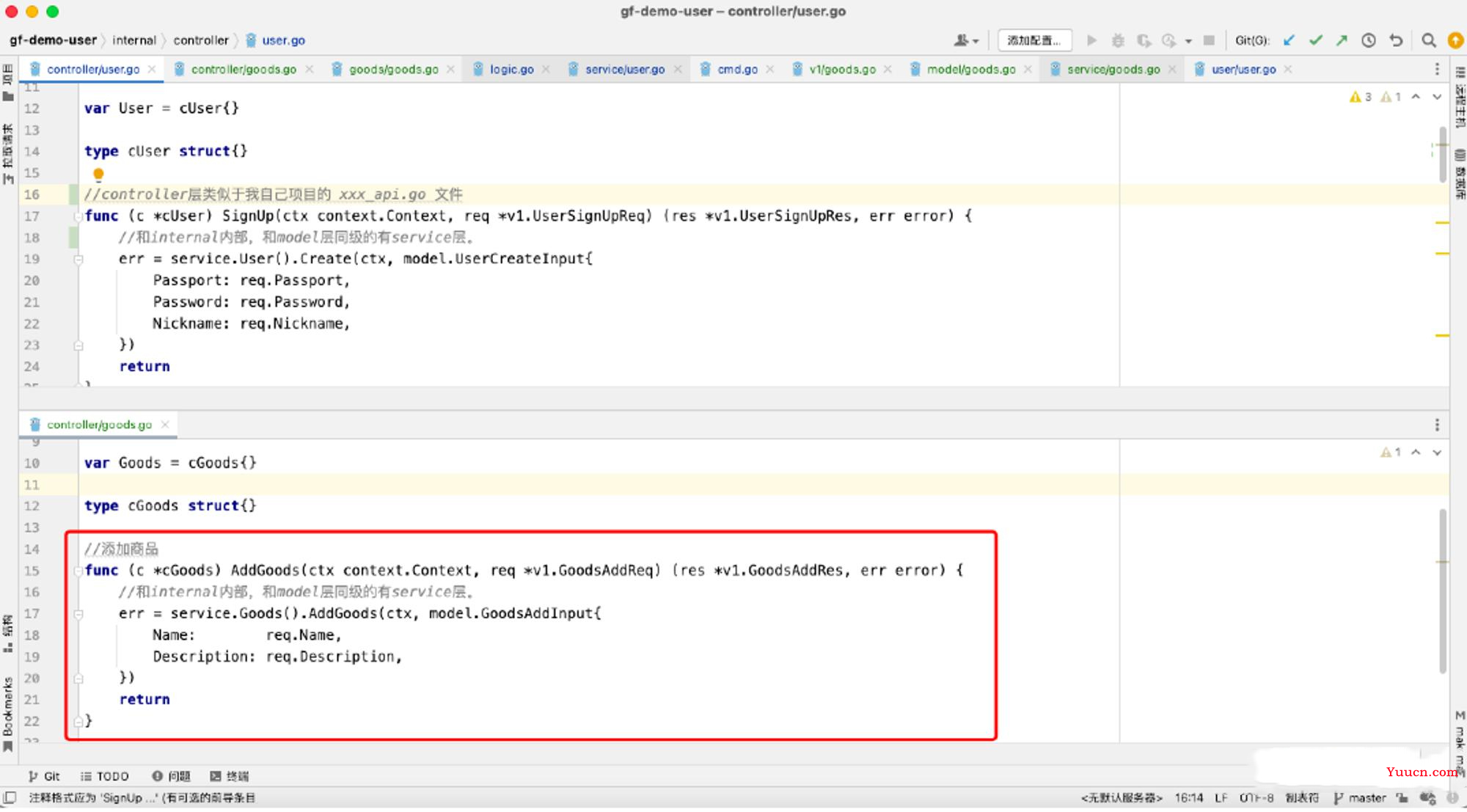Click controller breadcrumb

(x=201, y=40)
